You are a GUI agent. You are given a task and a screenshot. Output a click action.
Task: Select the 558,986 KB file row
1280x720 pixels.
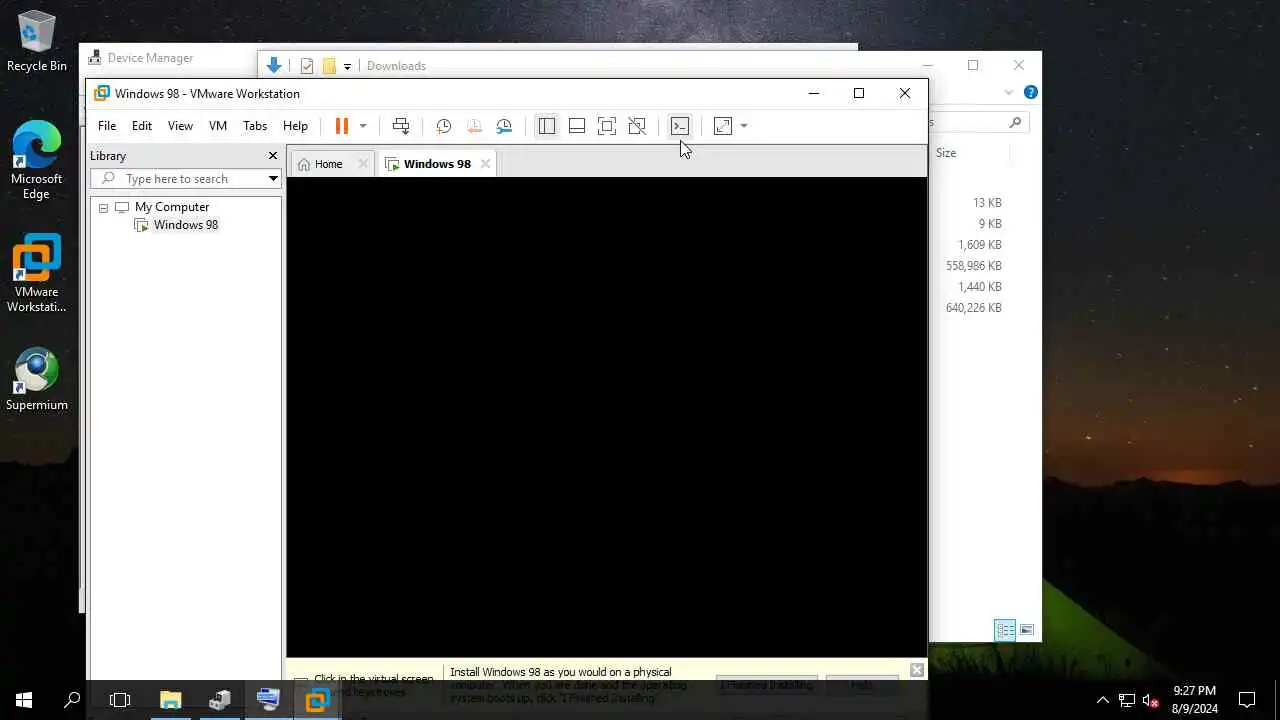tap(973, 266)
